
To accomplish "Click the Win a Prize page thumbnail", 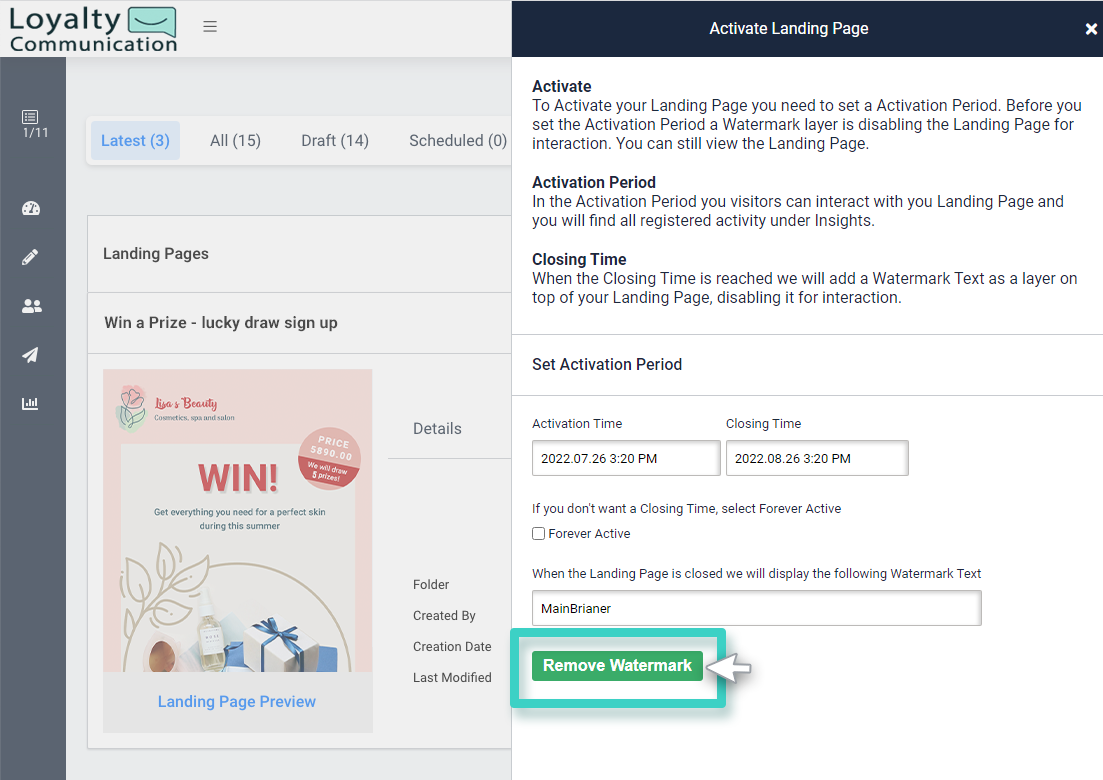I will pyautogui.click(x=237, y=520).
